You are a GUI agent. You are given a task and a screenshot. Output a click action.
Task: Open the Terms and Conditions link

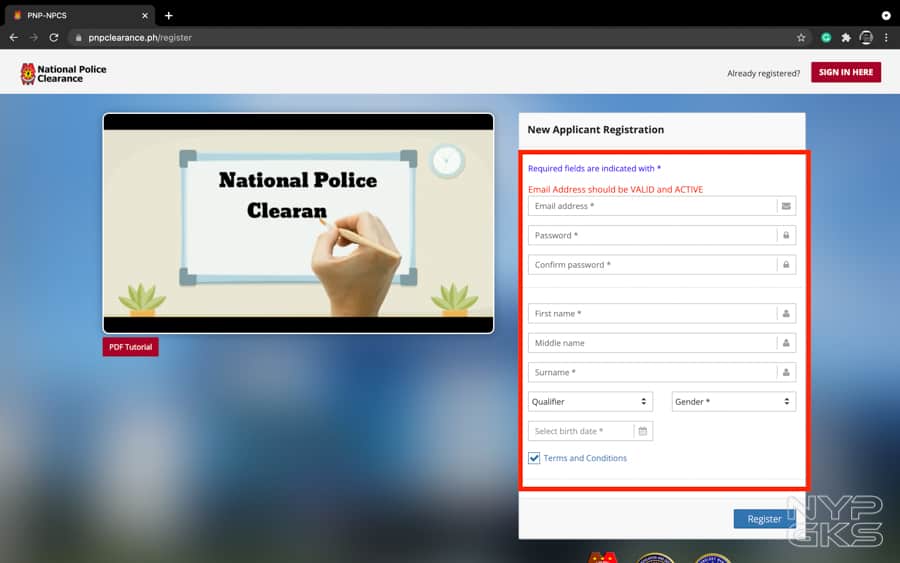click(585, 458)
